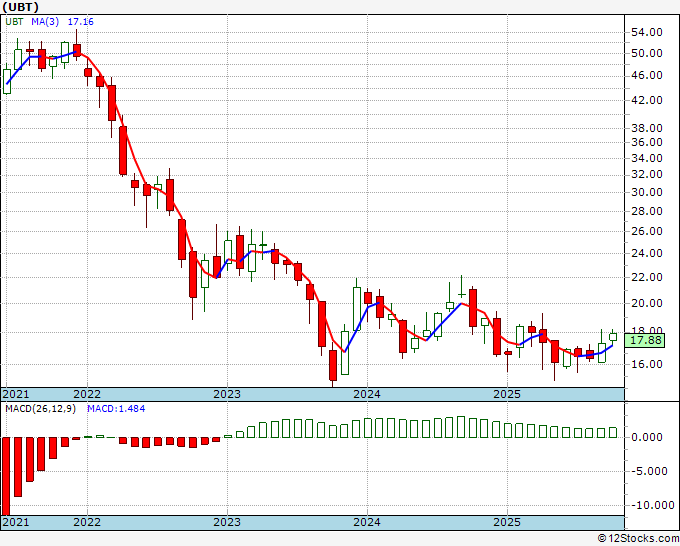680x546 pixels.
Task: Click the 20.00 price axis label
Action: click(646, 303)
